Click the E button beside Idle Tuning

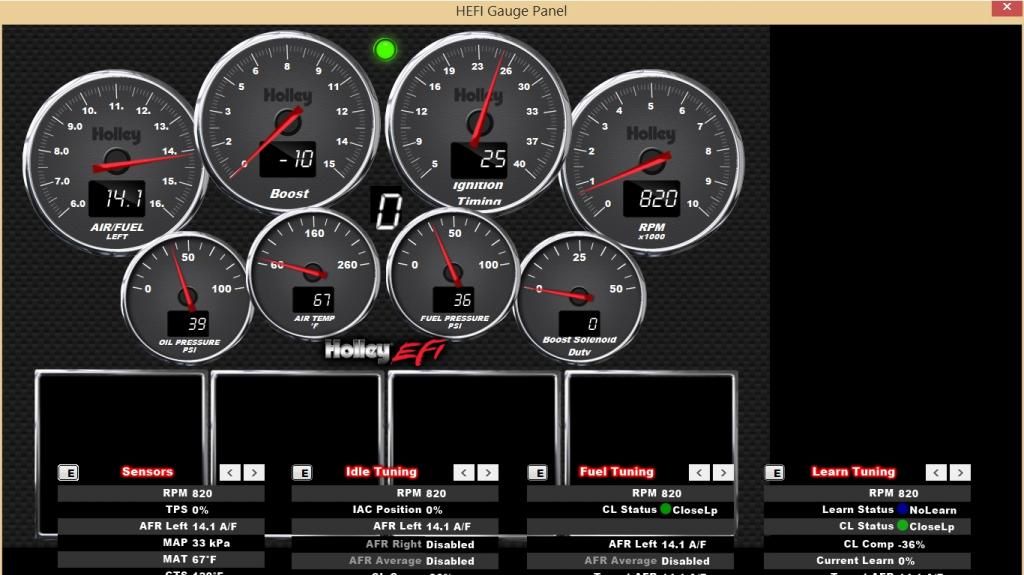click(x=302, y=472)
